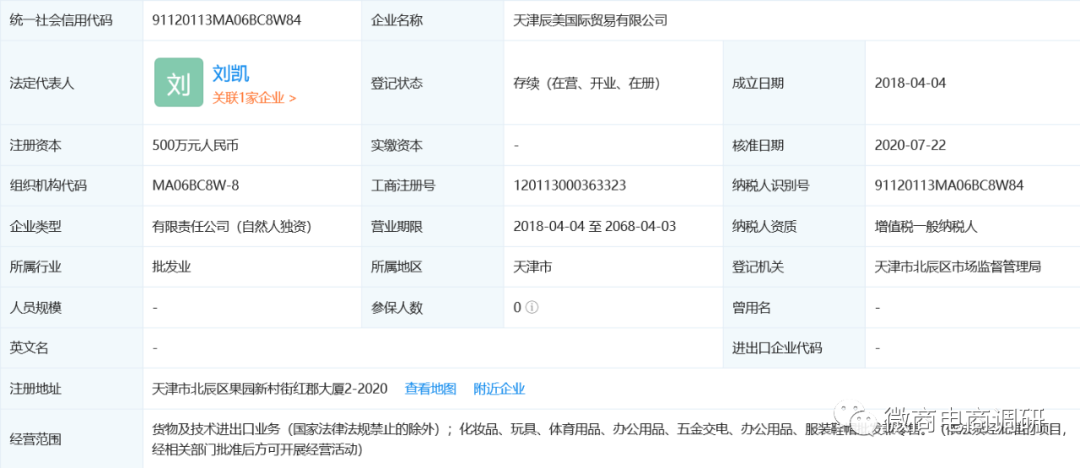Click the 注册资本 label
The width and height of the screenshot is (1080, 468).
[35, 145]
